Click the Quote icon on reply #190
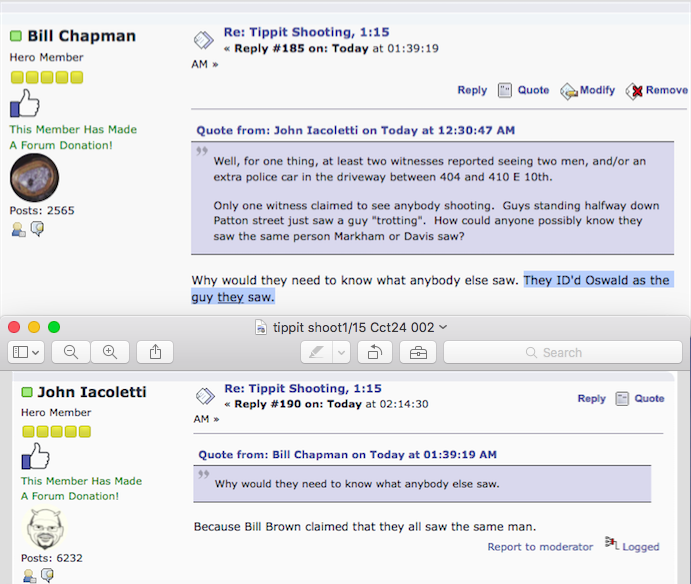The width and height of the screenshot is (691, 584). click(x=622, y=399)
